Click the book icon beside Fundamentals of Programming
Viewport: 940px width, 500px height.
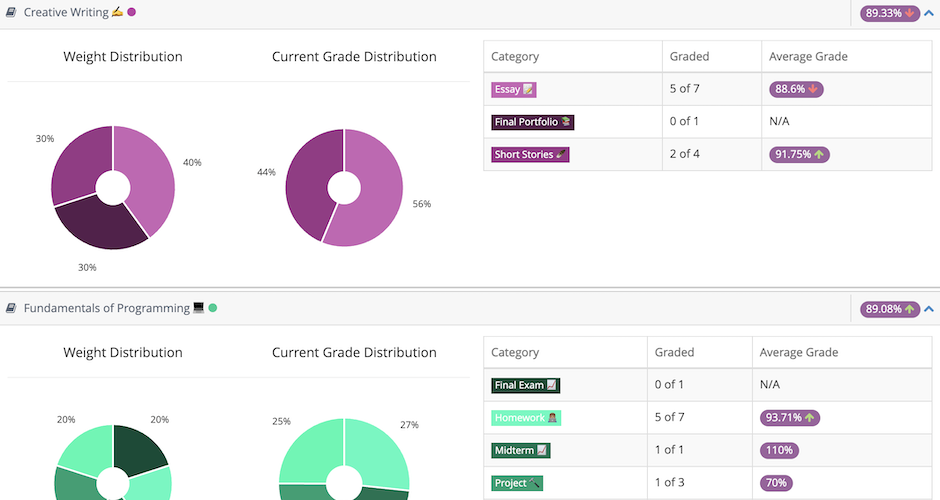click(11, 308)
